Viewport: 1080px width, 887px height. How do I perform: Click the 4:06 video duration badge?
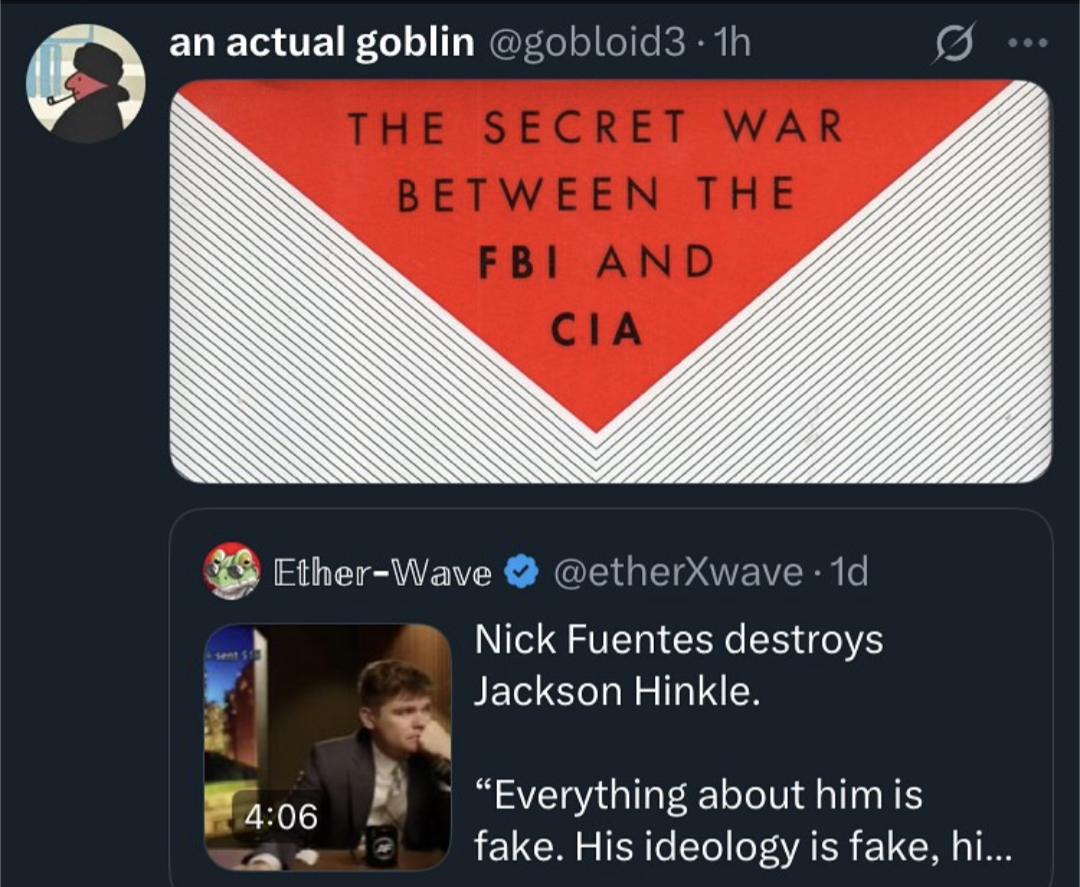point(281,817)
